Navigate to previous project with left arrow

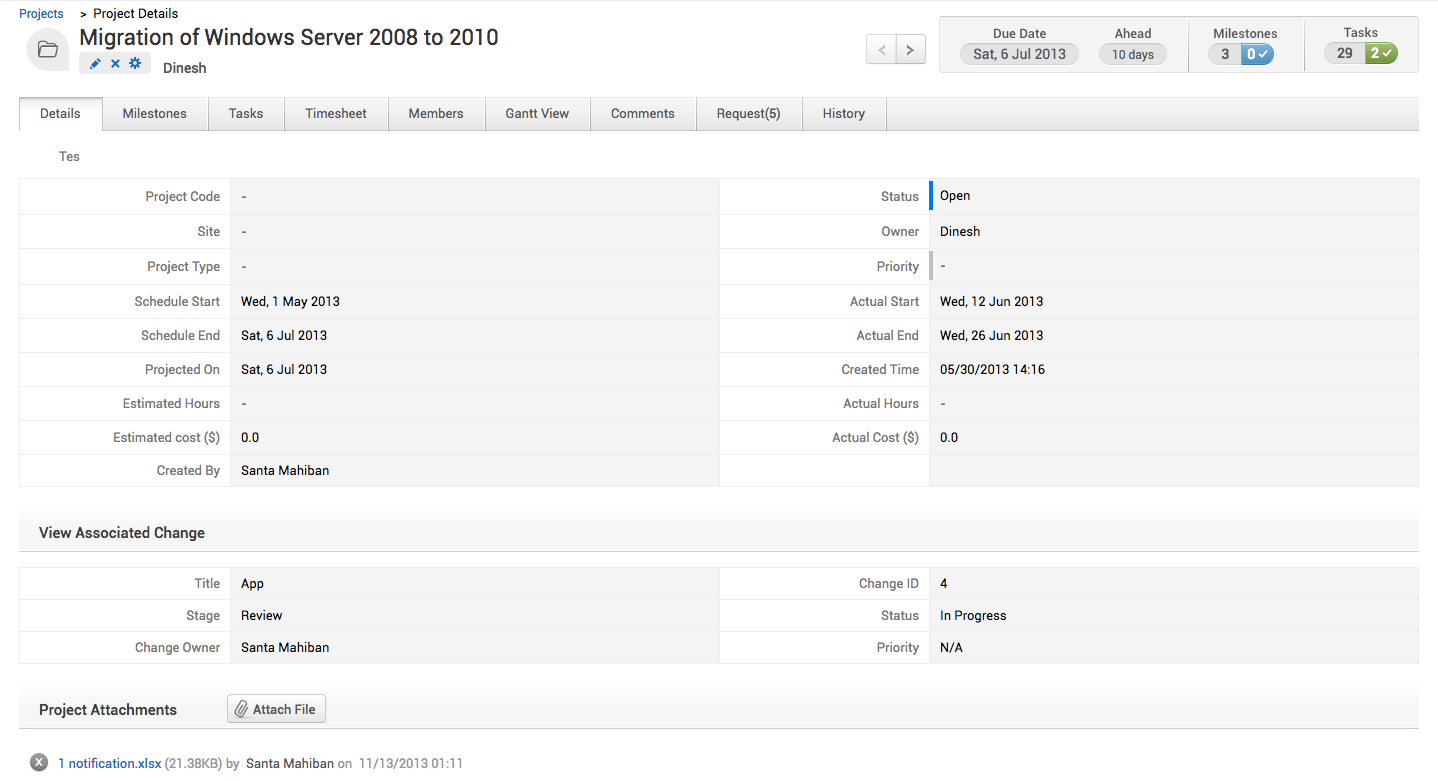(x=881, y=49)
